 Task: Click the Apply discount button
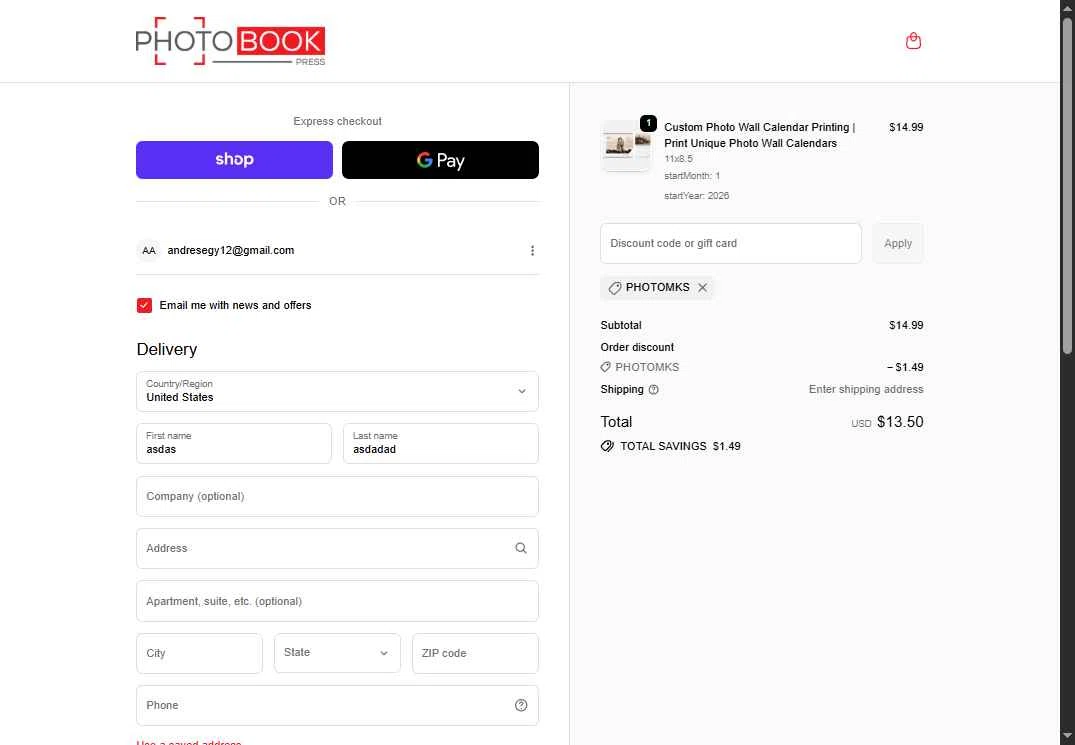897,243
